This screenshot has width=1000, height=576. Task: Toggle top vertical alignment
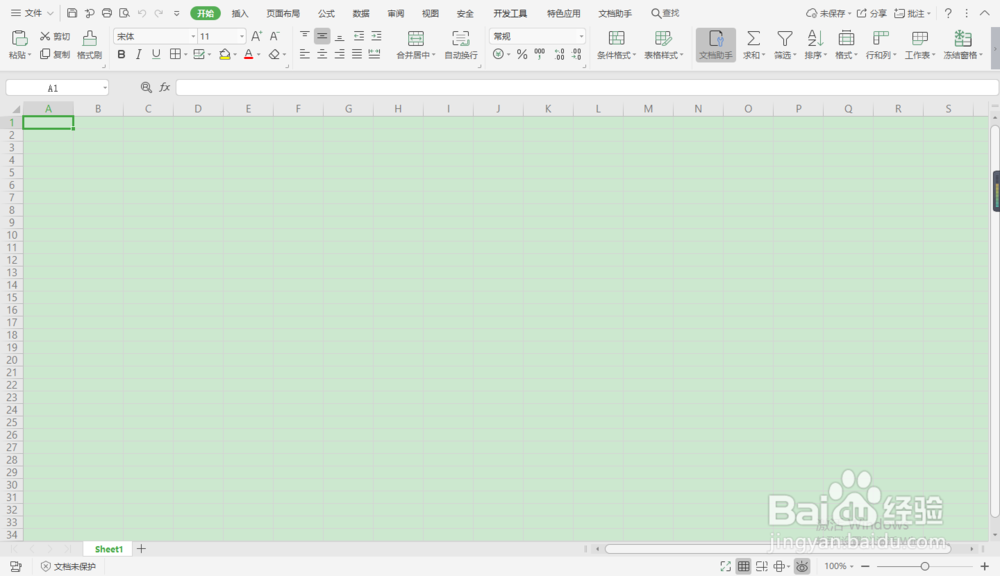click(x=305, y=36)
